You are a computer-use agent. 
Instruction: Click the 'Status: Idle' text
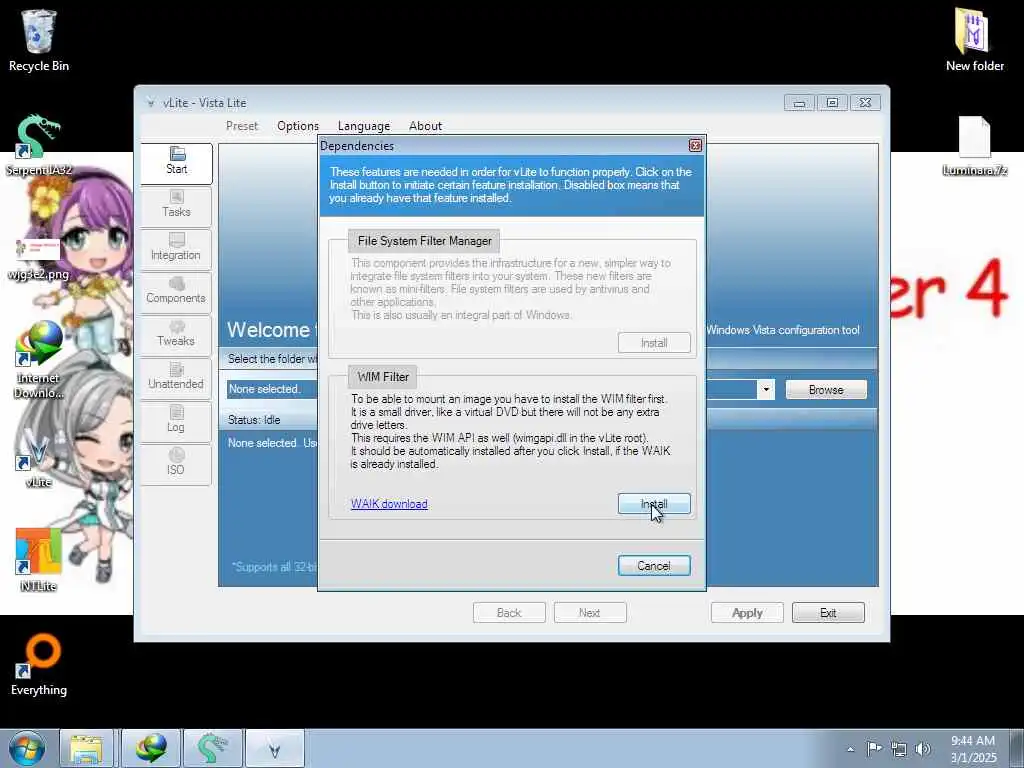tap(254, 420)
